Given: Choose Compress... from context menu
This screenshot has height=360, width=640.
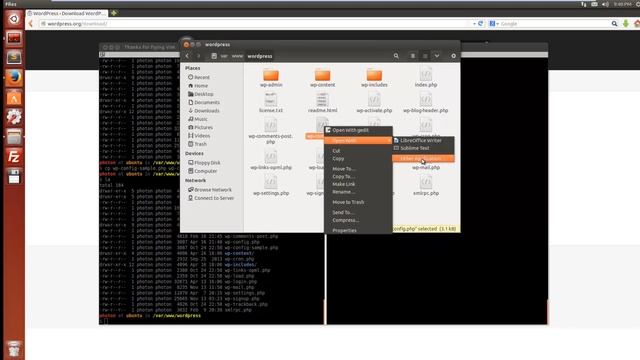Looking at the screenshot, I should coord(358,220).
